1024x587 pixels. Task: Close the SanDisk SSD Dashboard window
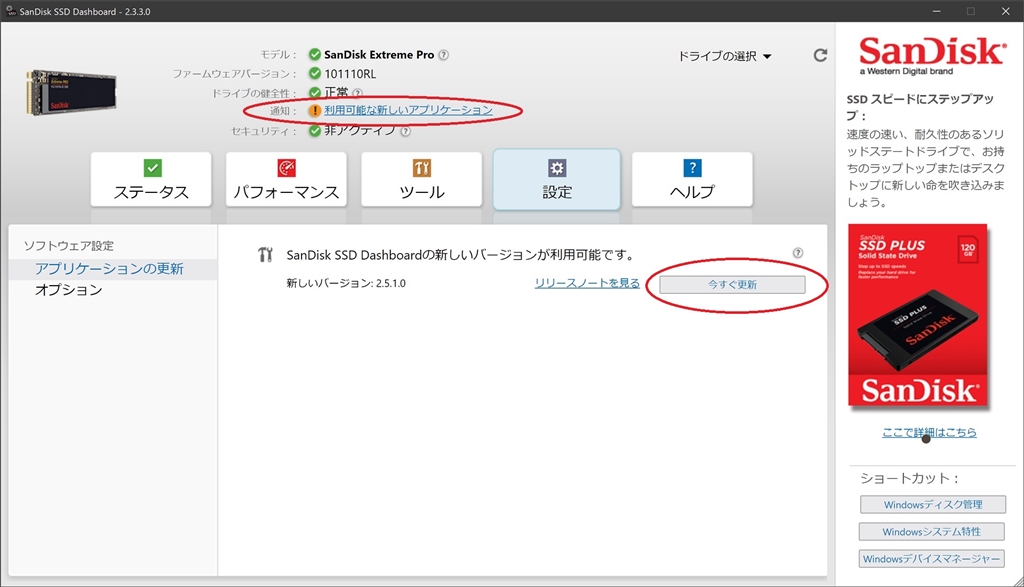point(1006,11)
